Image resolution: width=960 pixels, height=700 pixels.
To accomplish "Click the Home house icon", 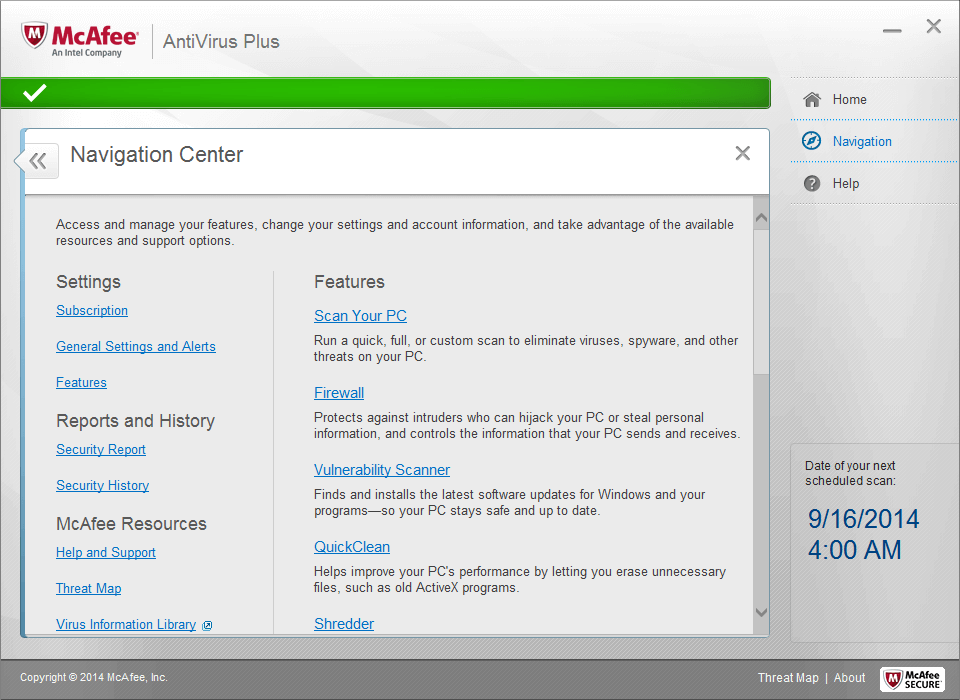I will coord(812,99).
